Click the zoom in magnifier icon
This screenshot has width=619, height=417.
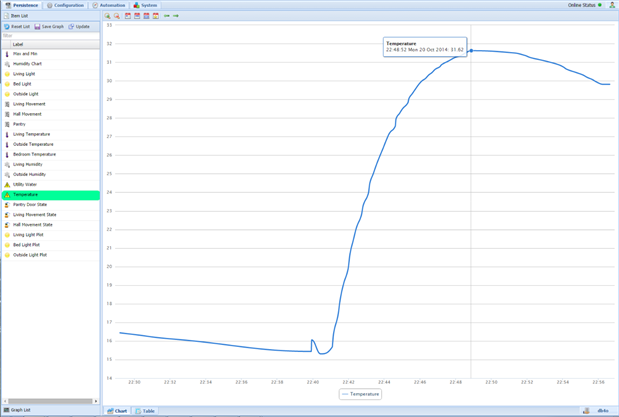click(107, 16)
